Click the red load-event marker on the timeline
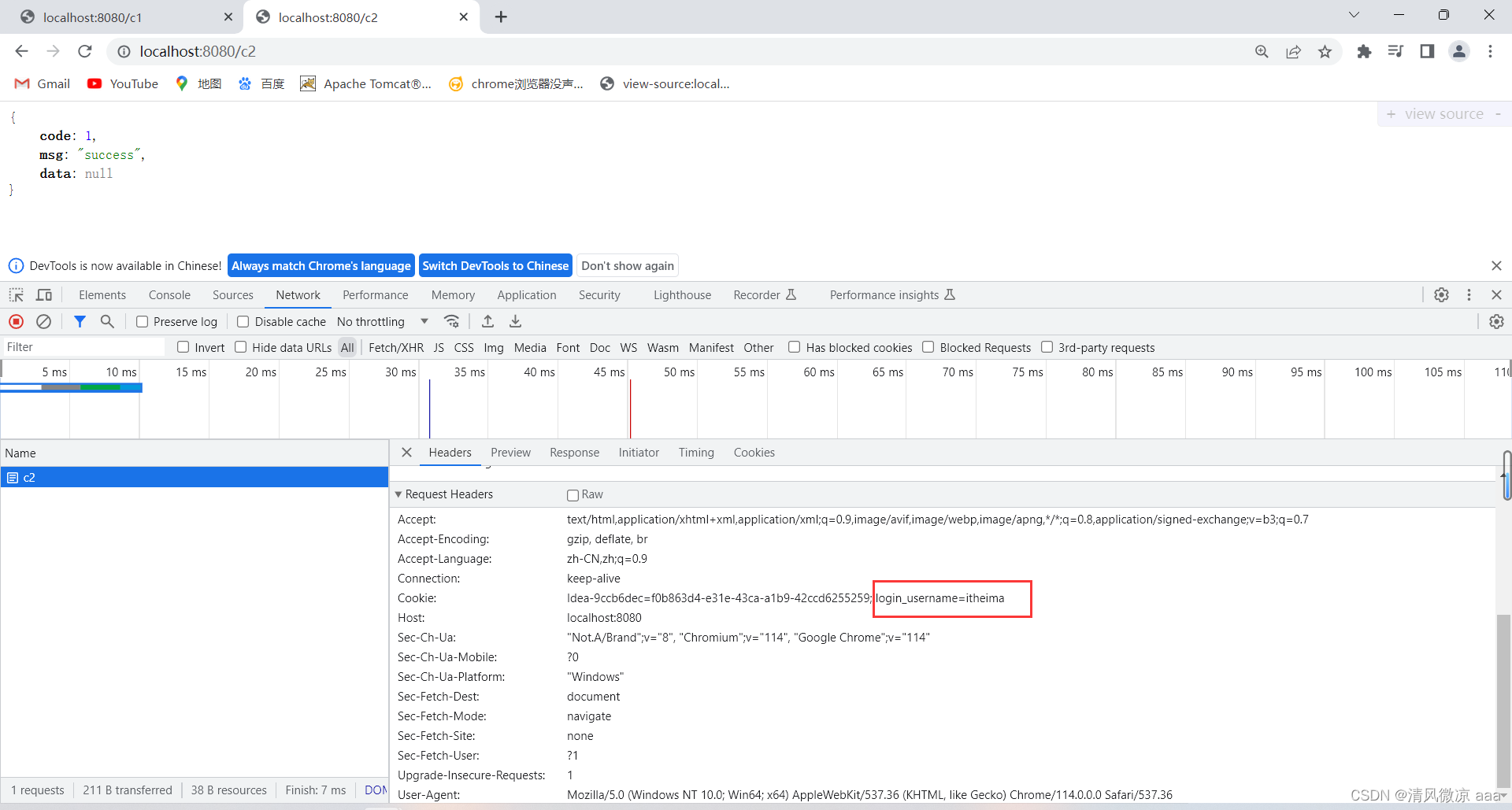This screenshot has width=1512, height=810. tap(630, 409)
